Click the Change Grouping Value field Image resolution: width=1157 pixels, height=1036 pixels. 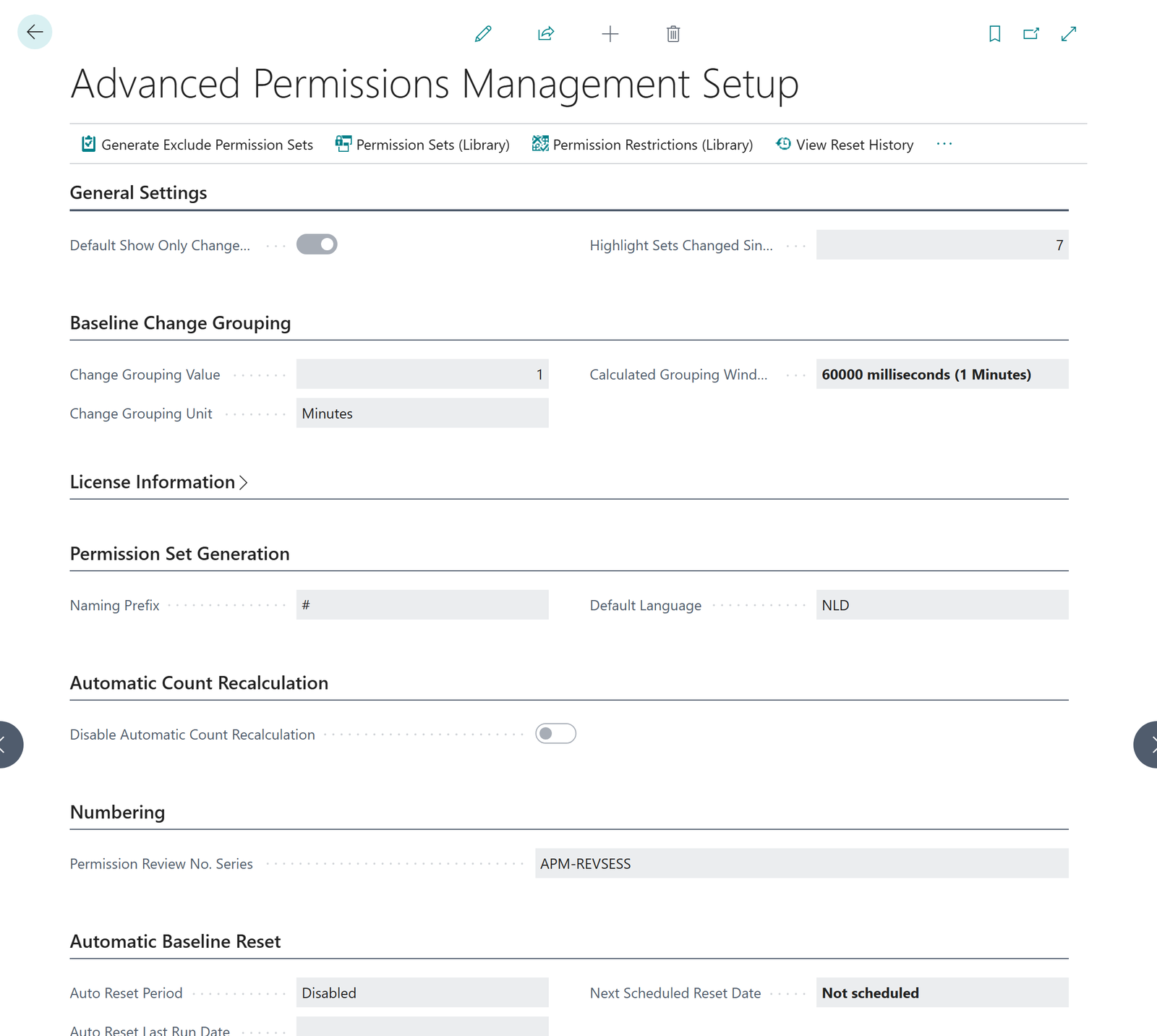[422, 374]
